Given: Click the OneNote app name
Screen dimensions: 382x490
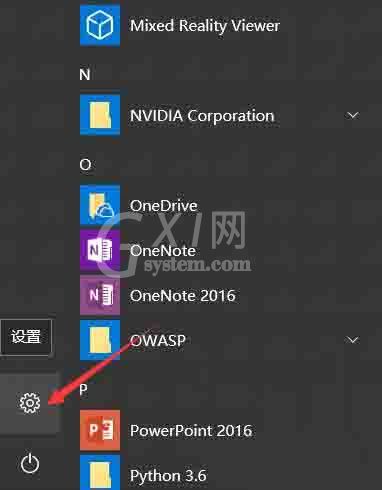Looking at the screenshot, I should (163, 251).
